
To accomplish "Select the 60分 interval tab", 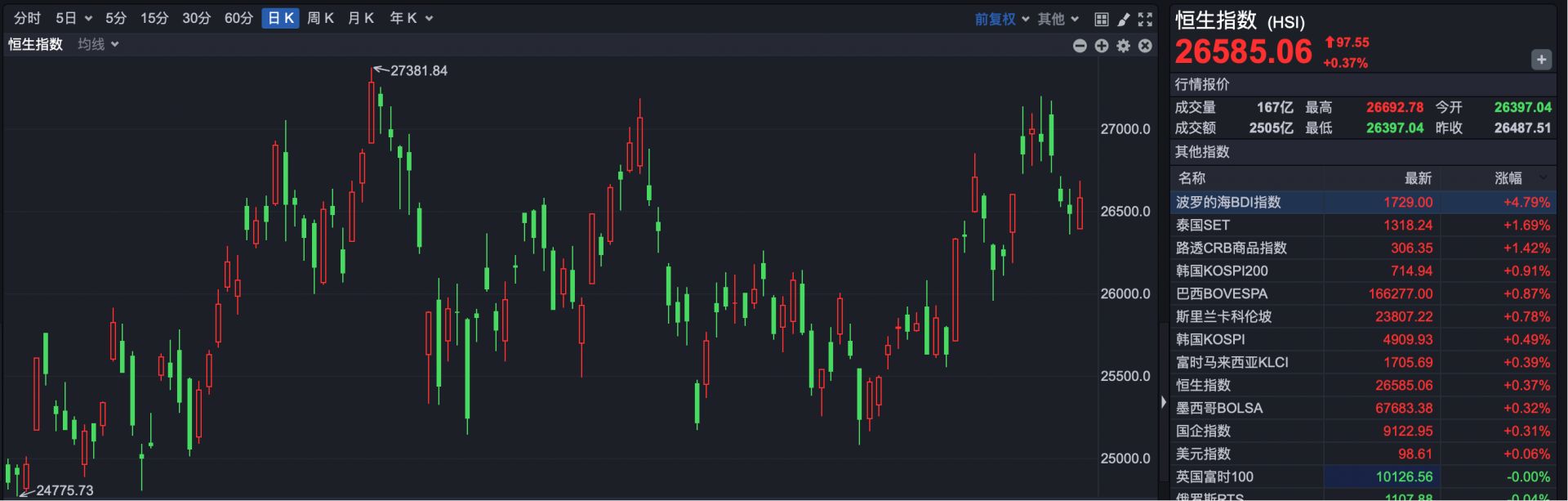I will [x=238, y=18].
